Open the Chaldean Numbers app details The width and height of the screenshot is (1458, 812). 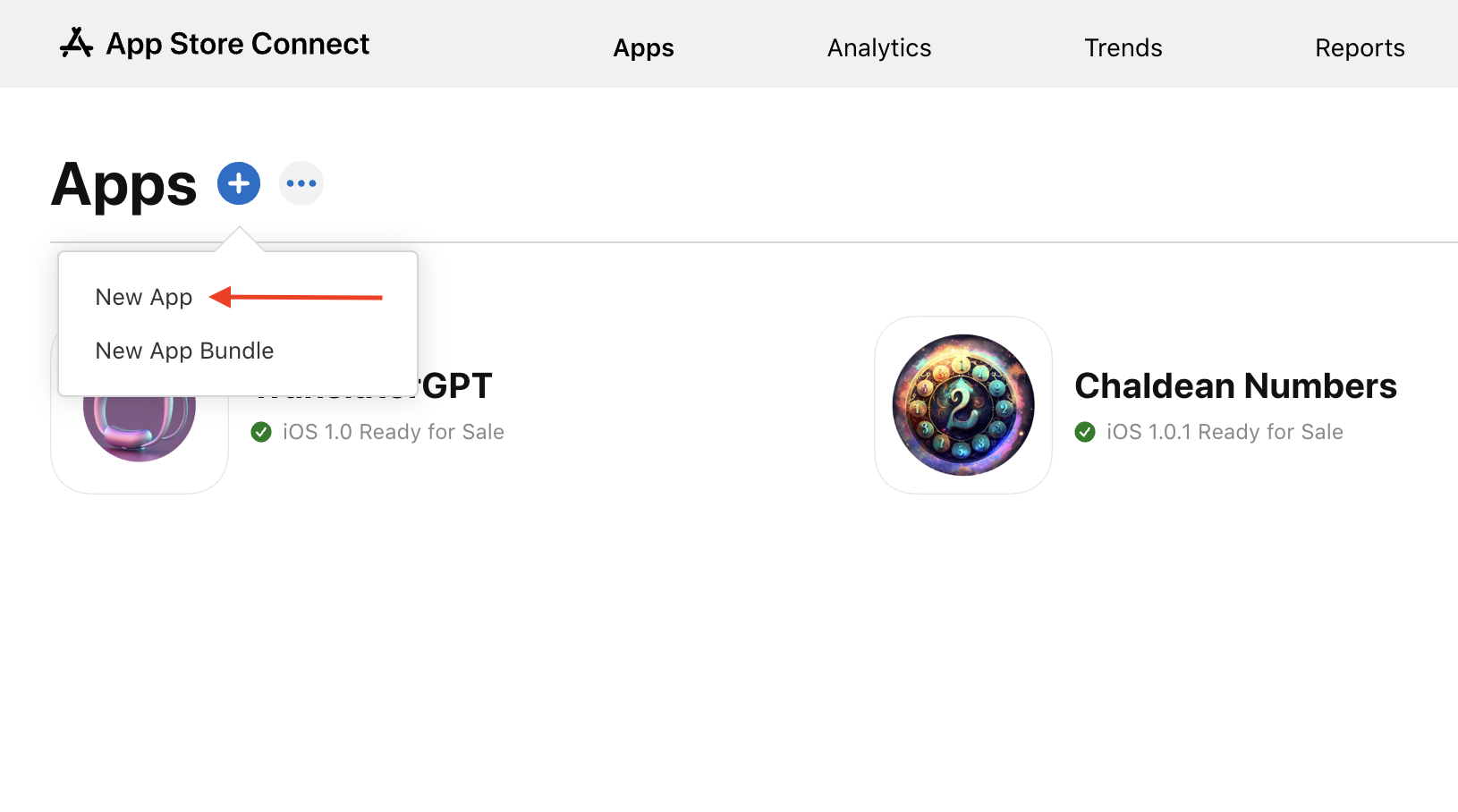(1236, 385)
